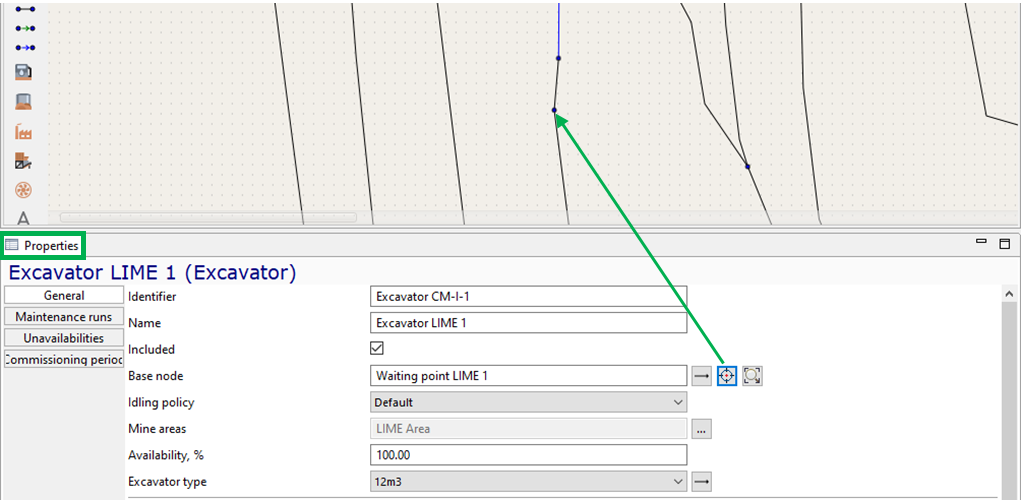Open the Idling policy dropdown
Screen dimensions: 1023x503
click(x=528, y=403)
